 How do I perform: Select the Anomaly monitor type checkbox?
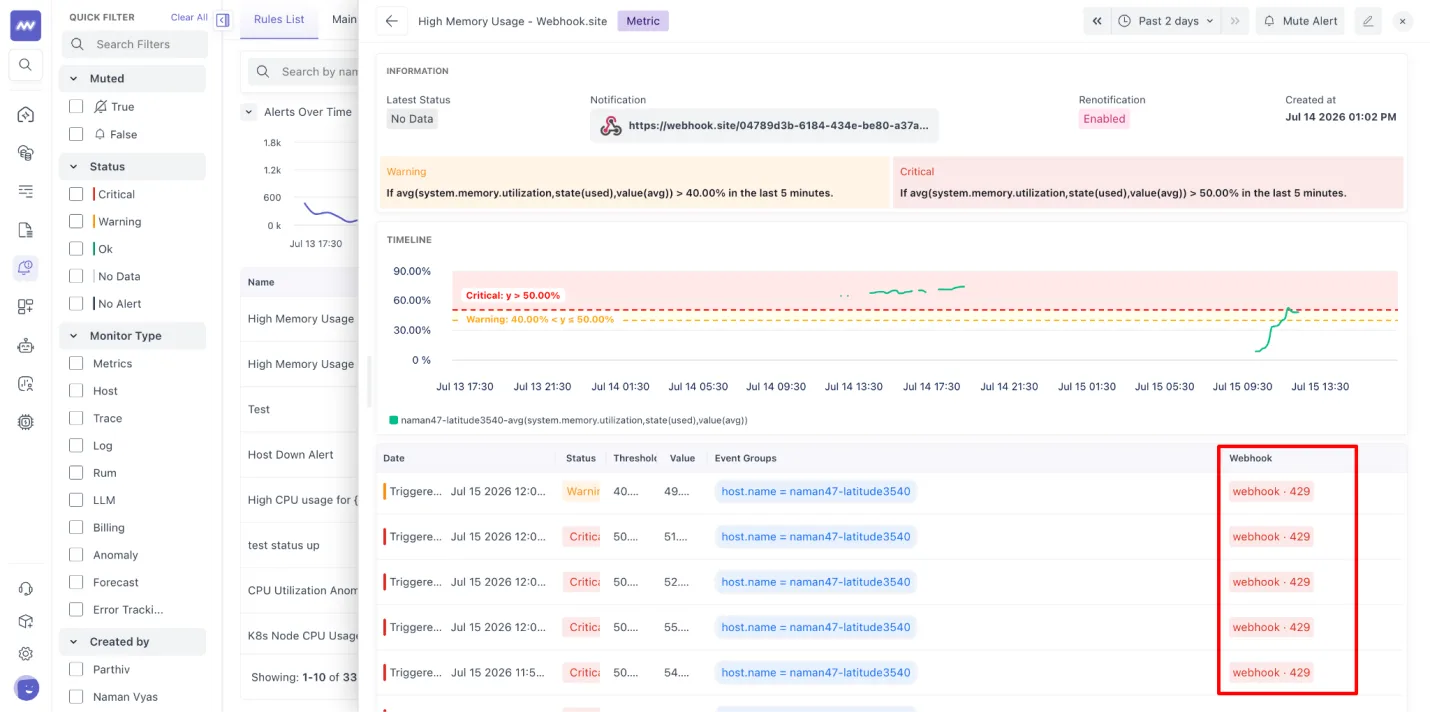[x=76, y=555]
